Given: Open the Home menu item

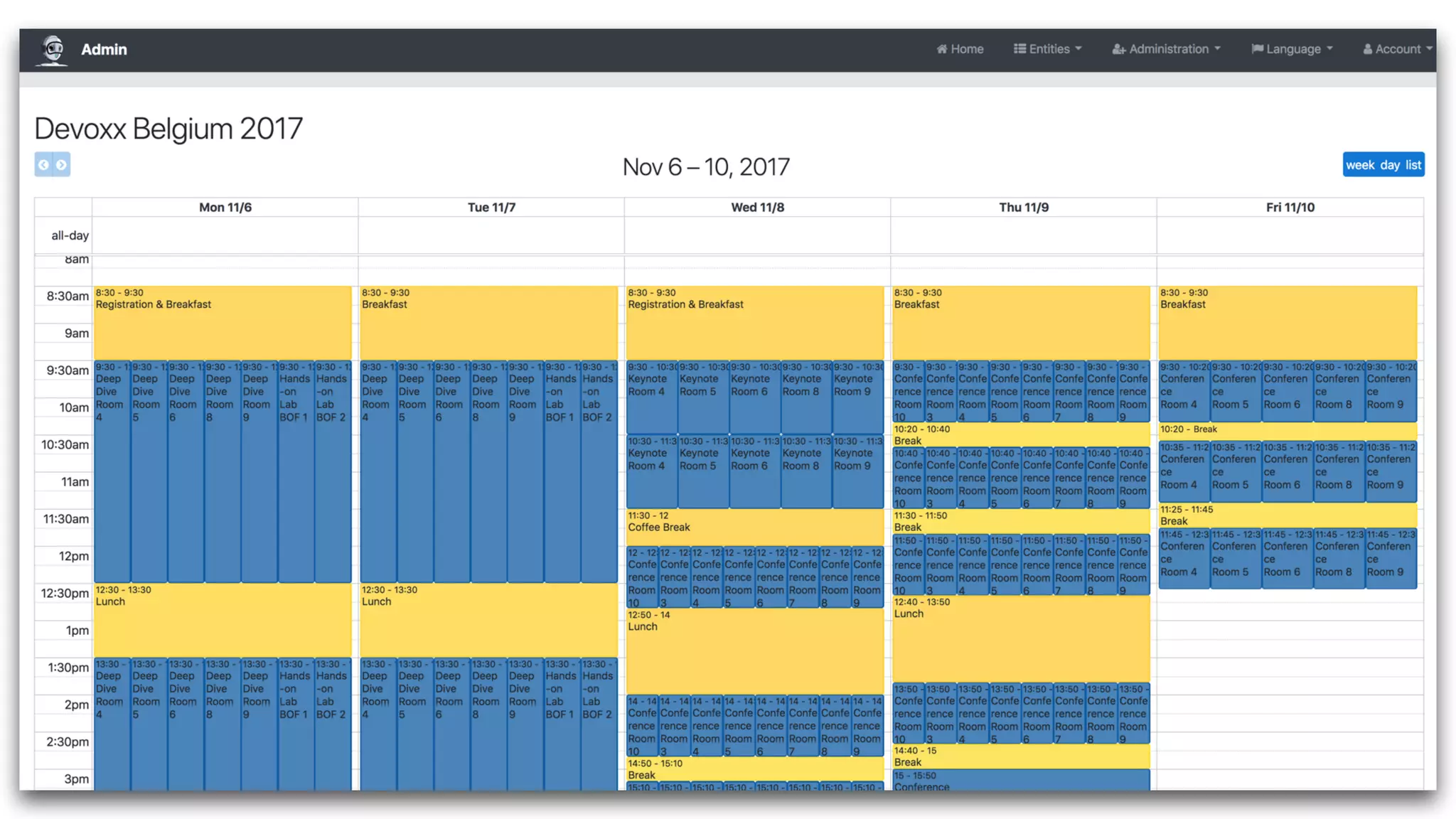Looking at the screenshot, I should pos(967,49).
